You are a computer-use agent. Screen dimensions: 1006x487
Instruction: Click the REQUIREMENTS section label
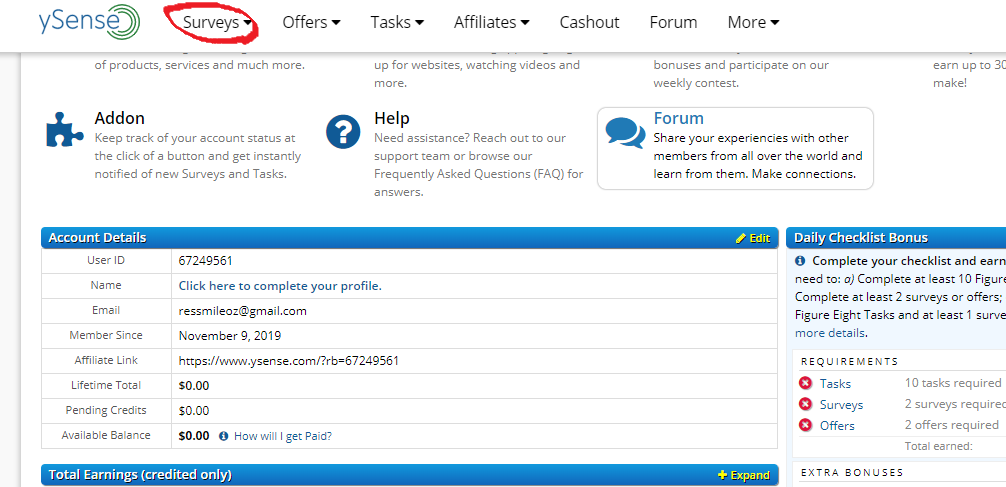point(849,362)
